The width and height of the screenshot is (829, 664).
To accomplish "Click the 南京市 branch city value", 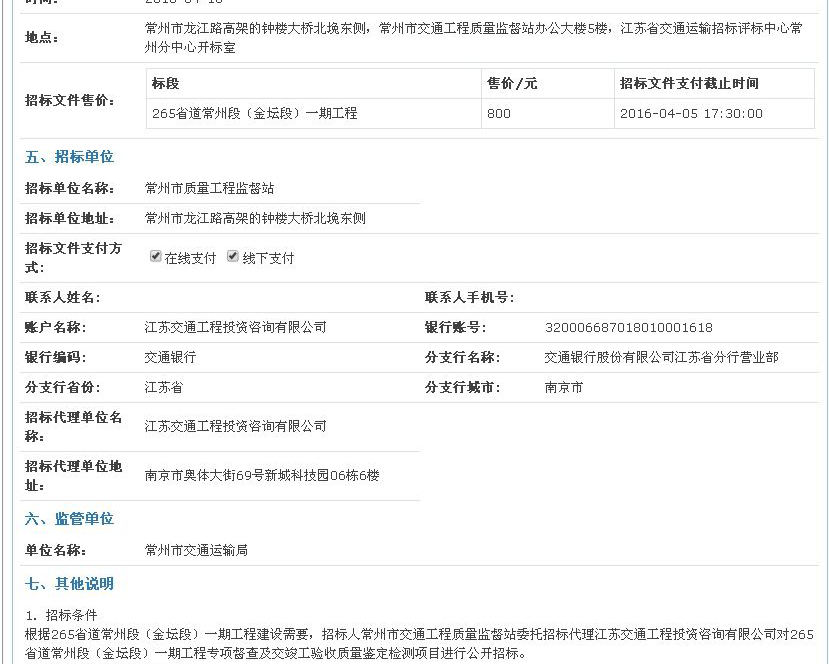I will coord(563,388).
